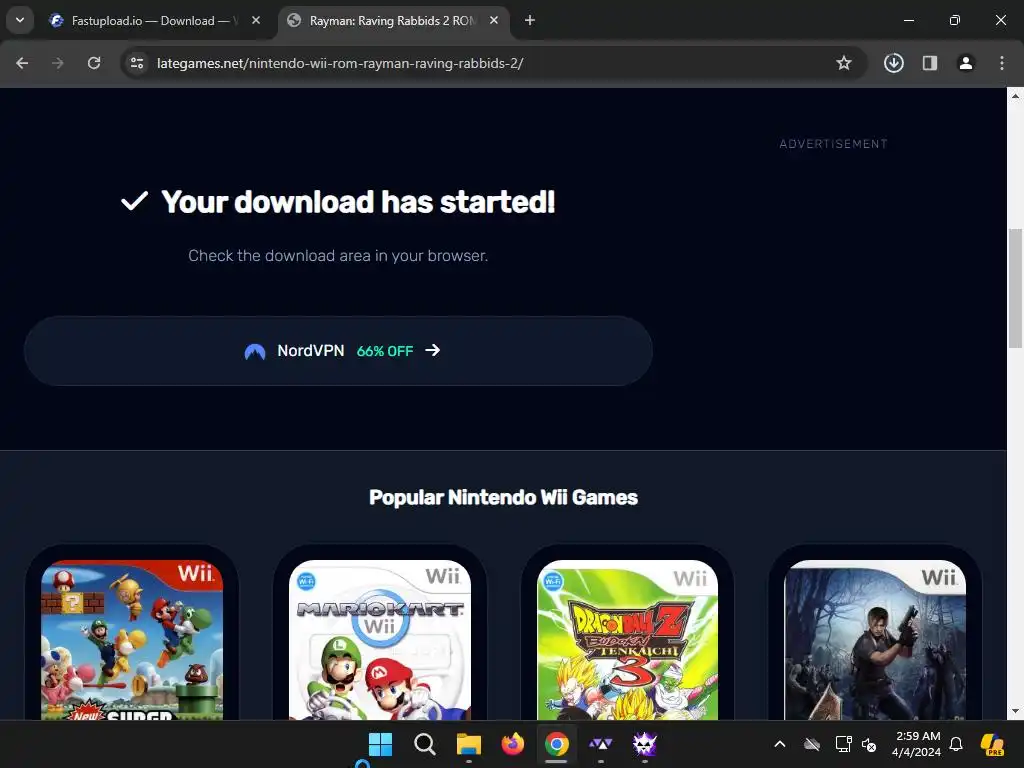Open the Chrome three-dot menu
The width and height of the screenshot is (1024, 768).
[1002, 63]
